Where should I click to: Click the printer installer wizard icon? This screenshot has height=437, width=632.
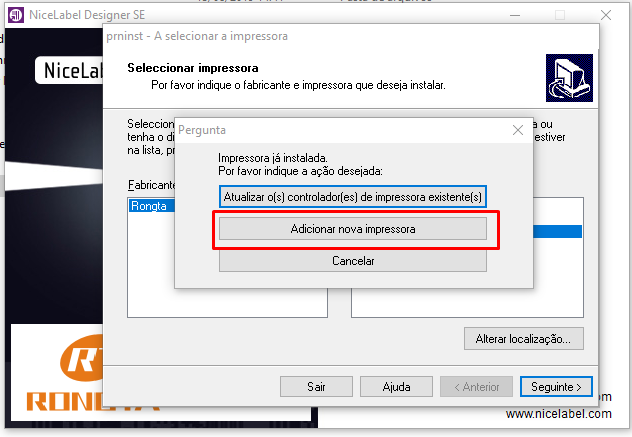click(x=569, y=78)
